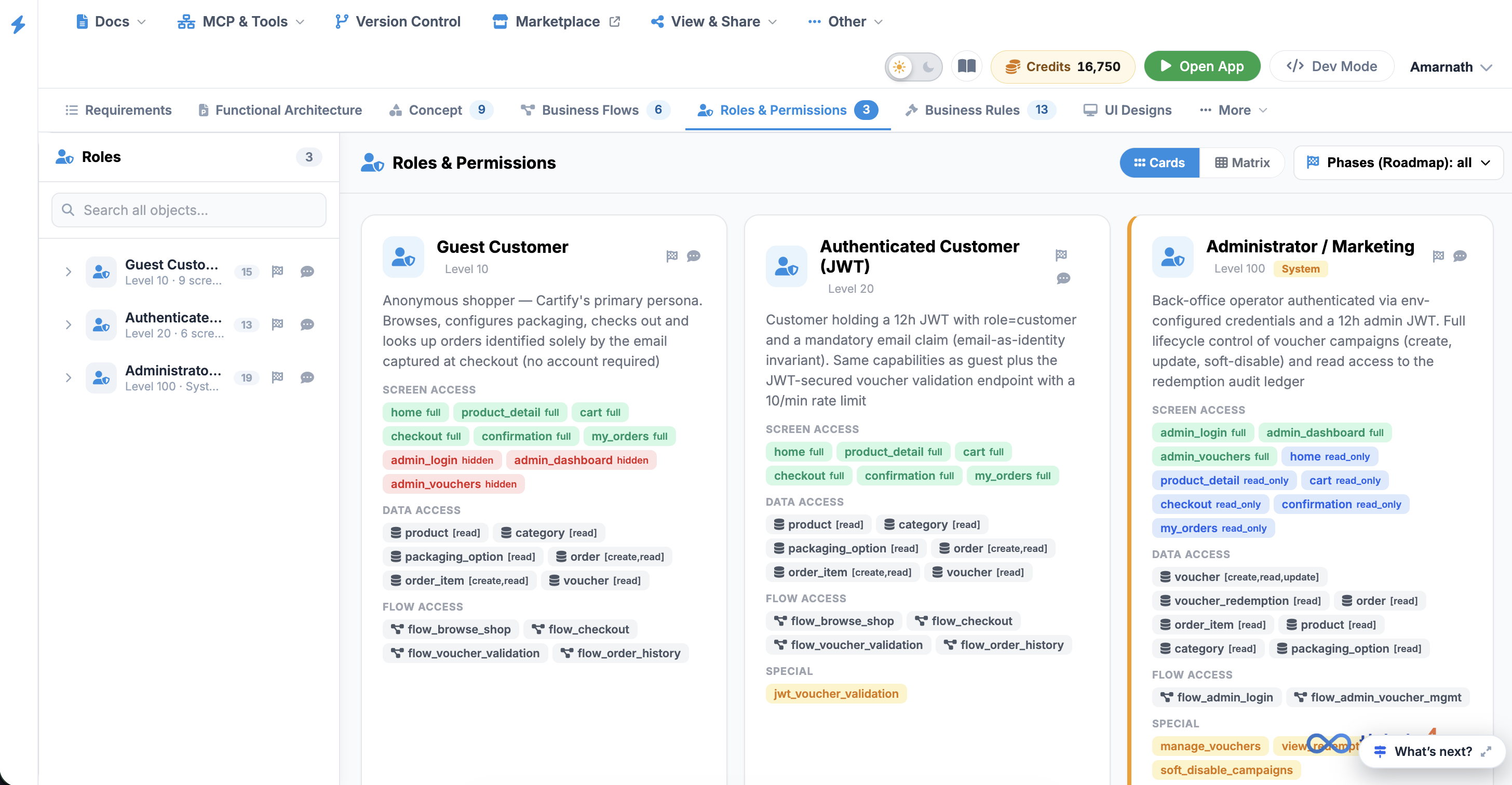
Task: Expand the Authenticate... role tree row
Action: click(x=68, y=324)
